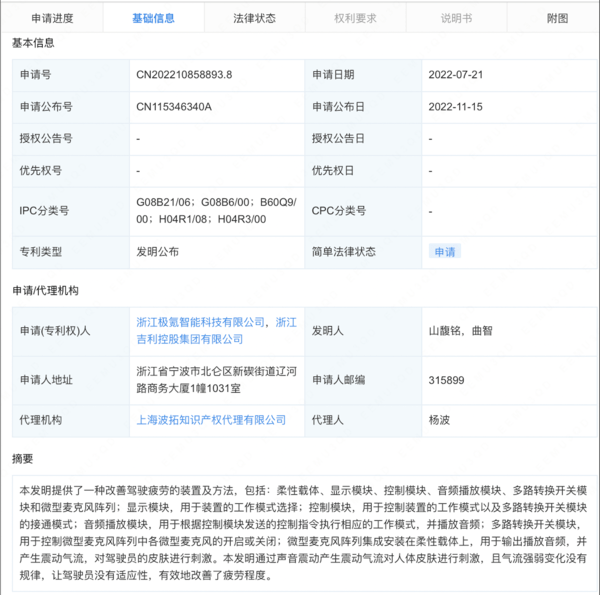Click publication date 2022-11-15

pos(455,107)
